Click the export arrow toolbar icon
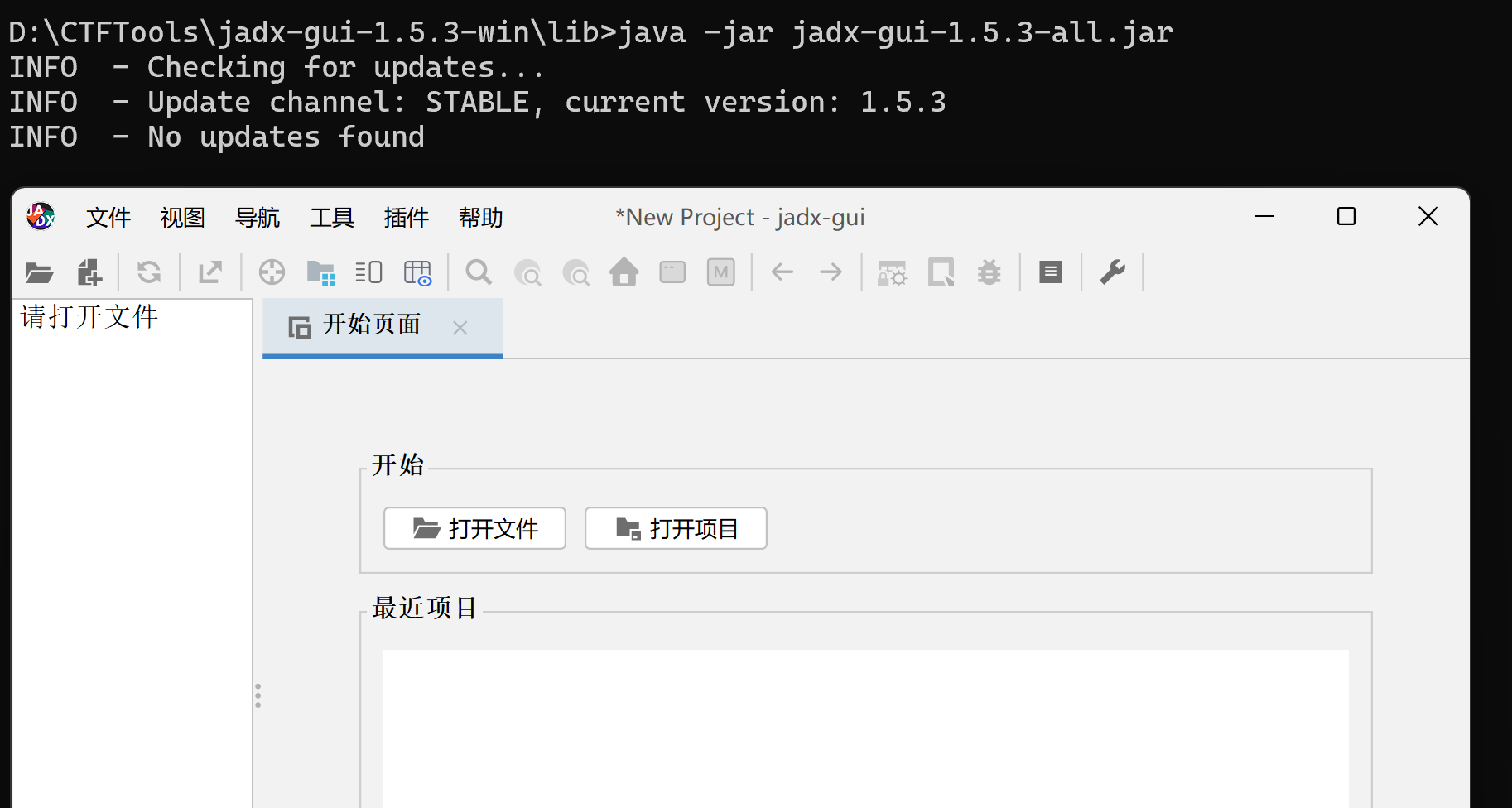Viewport: 1512px width, 808px height. point(210,272)
